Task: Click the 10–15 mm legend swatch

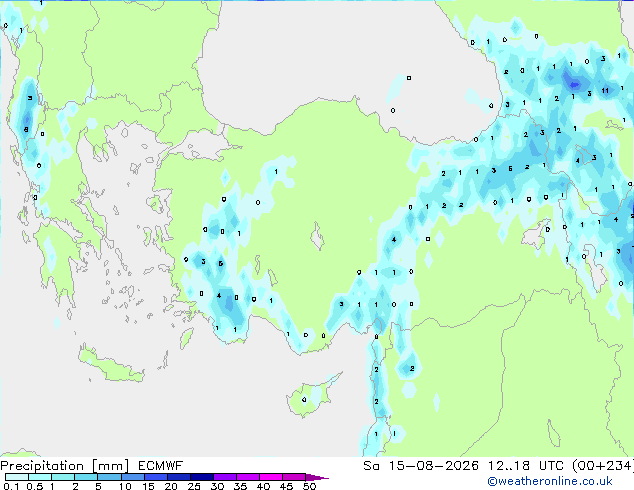Action: [132, 477]
